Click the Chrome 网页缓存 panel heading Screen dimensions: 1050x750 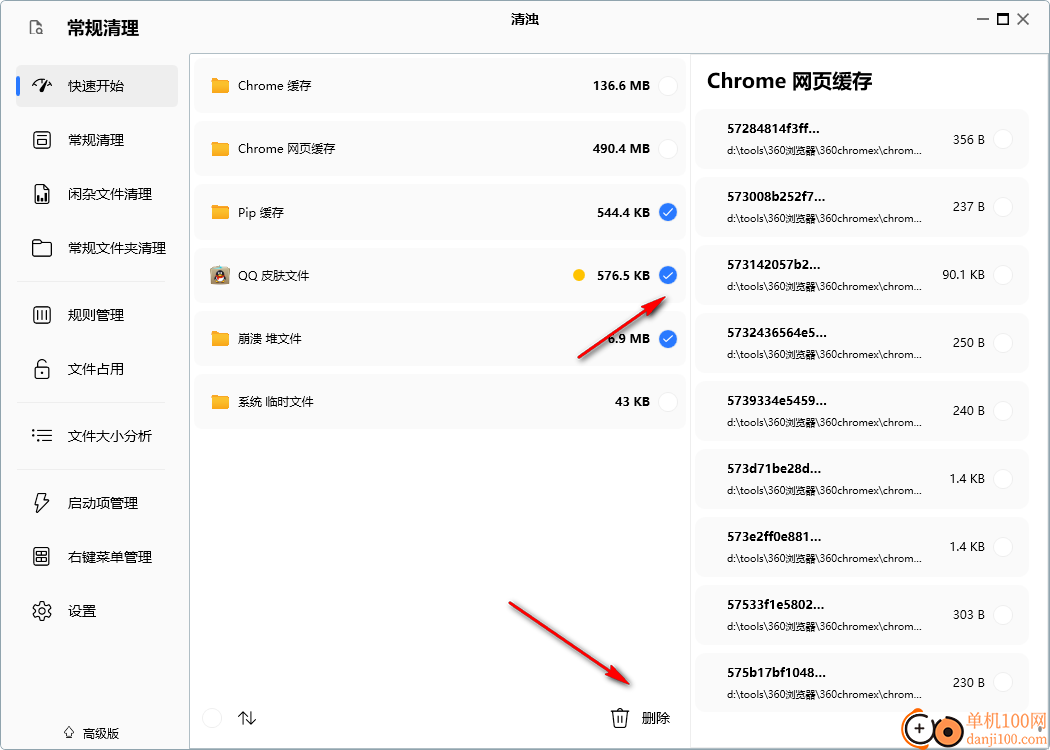[789, 81]
